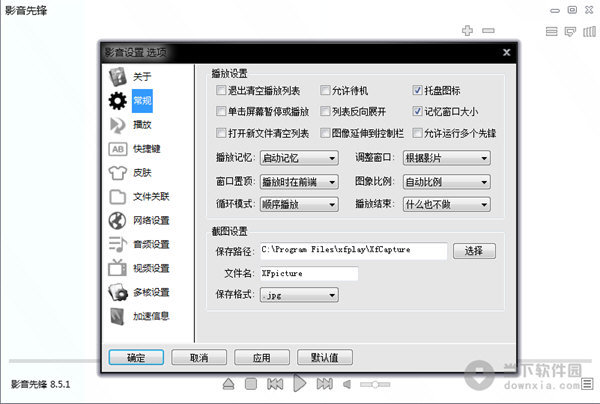Screen dimensions: 600x404
Task: Click the plus icon in main window
Action: pyautogui.click(x=467, y=30)
